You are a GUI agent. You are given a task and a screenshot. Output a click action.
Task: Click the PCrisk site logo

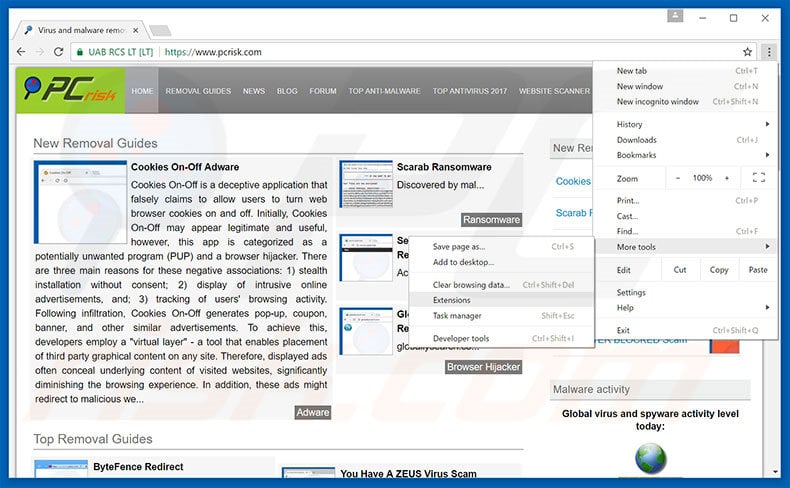pyautogui.click(x=71, y=91)
